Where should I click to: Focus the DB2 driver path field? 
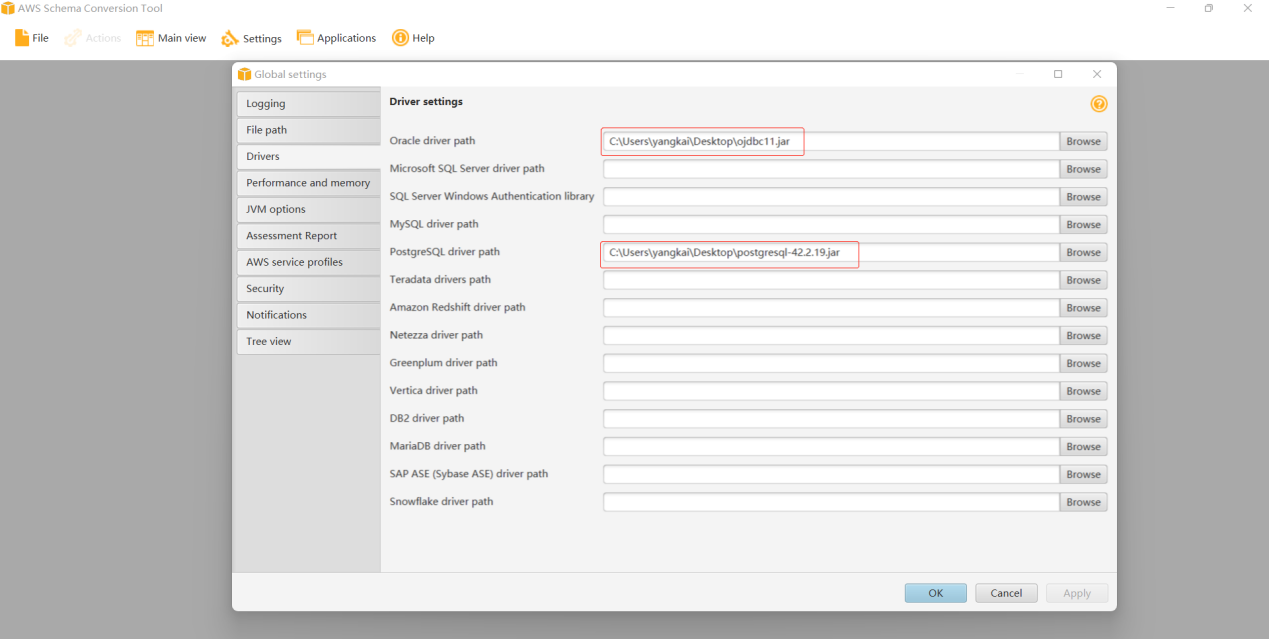coord(831,419)
